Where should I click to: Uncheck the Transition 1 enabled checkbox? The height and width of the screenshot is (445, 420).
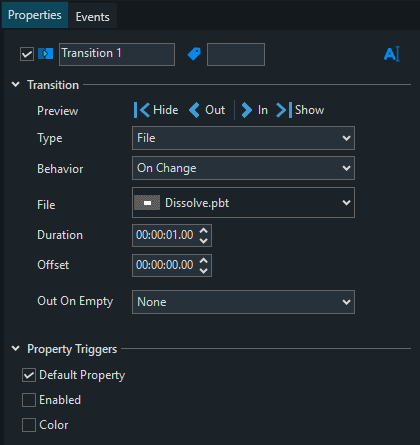27,54
